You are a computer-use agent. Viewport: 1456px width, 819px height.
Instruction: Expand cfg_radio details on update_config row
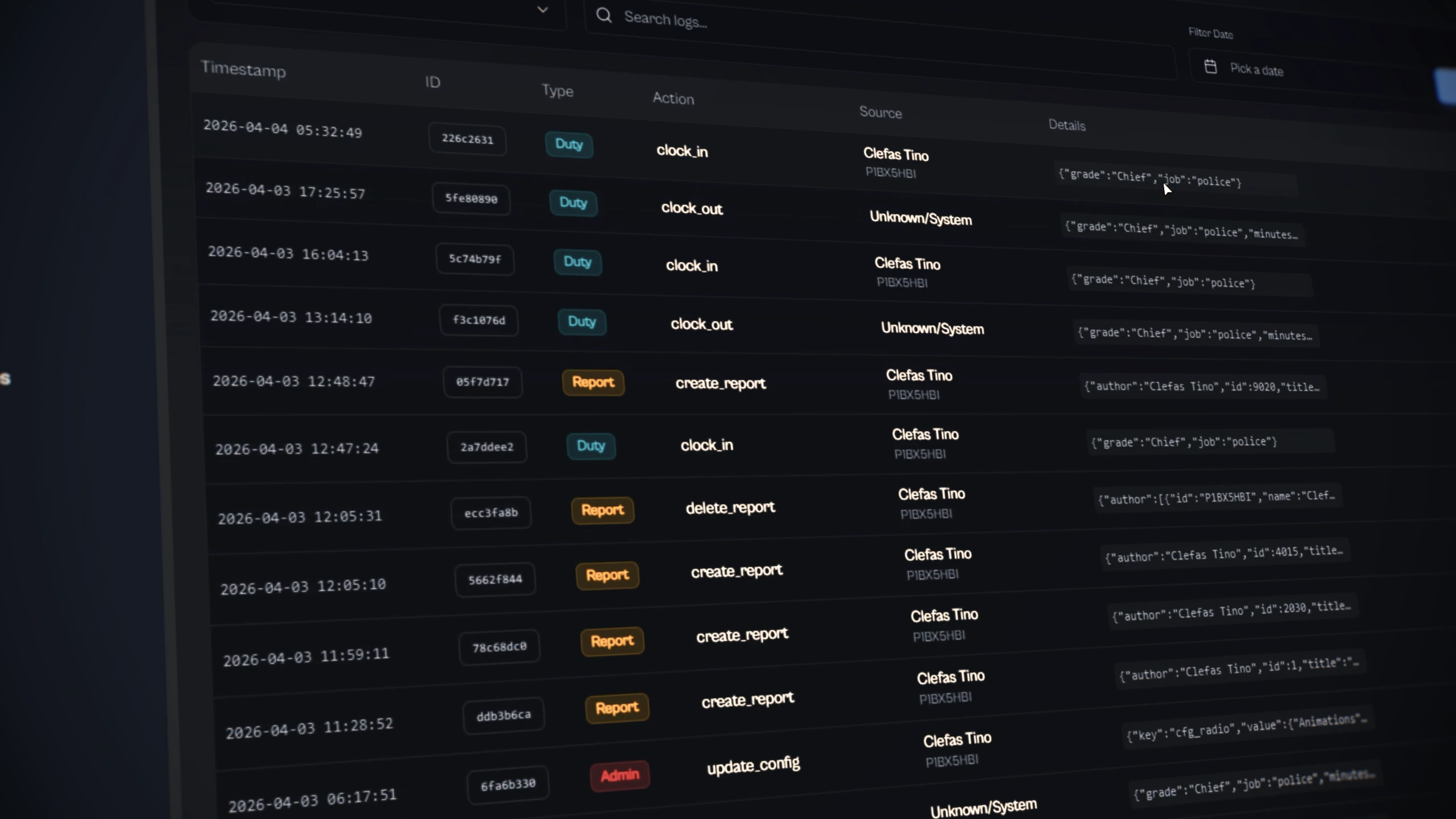1247,727
